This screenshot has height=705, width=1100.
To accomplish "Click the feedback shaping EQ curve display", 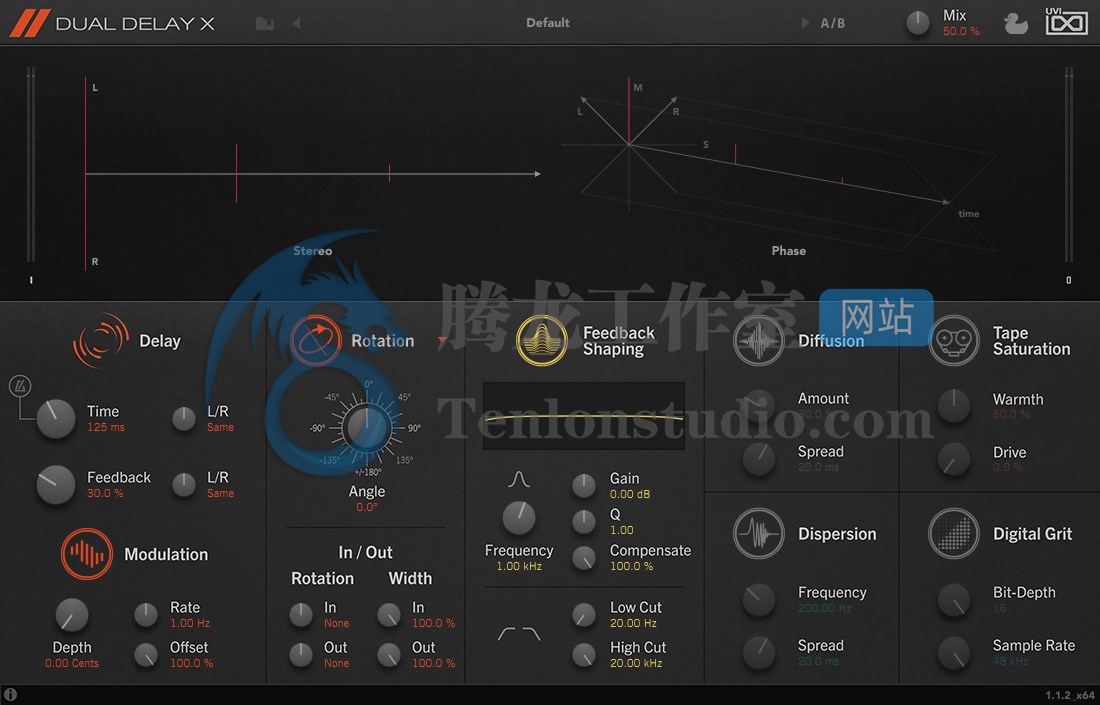I will coord(584,417).
